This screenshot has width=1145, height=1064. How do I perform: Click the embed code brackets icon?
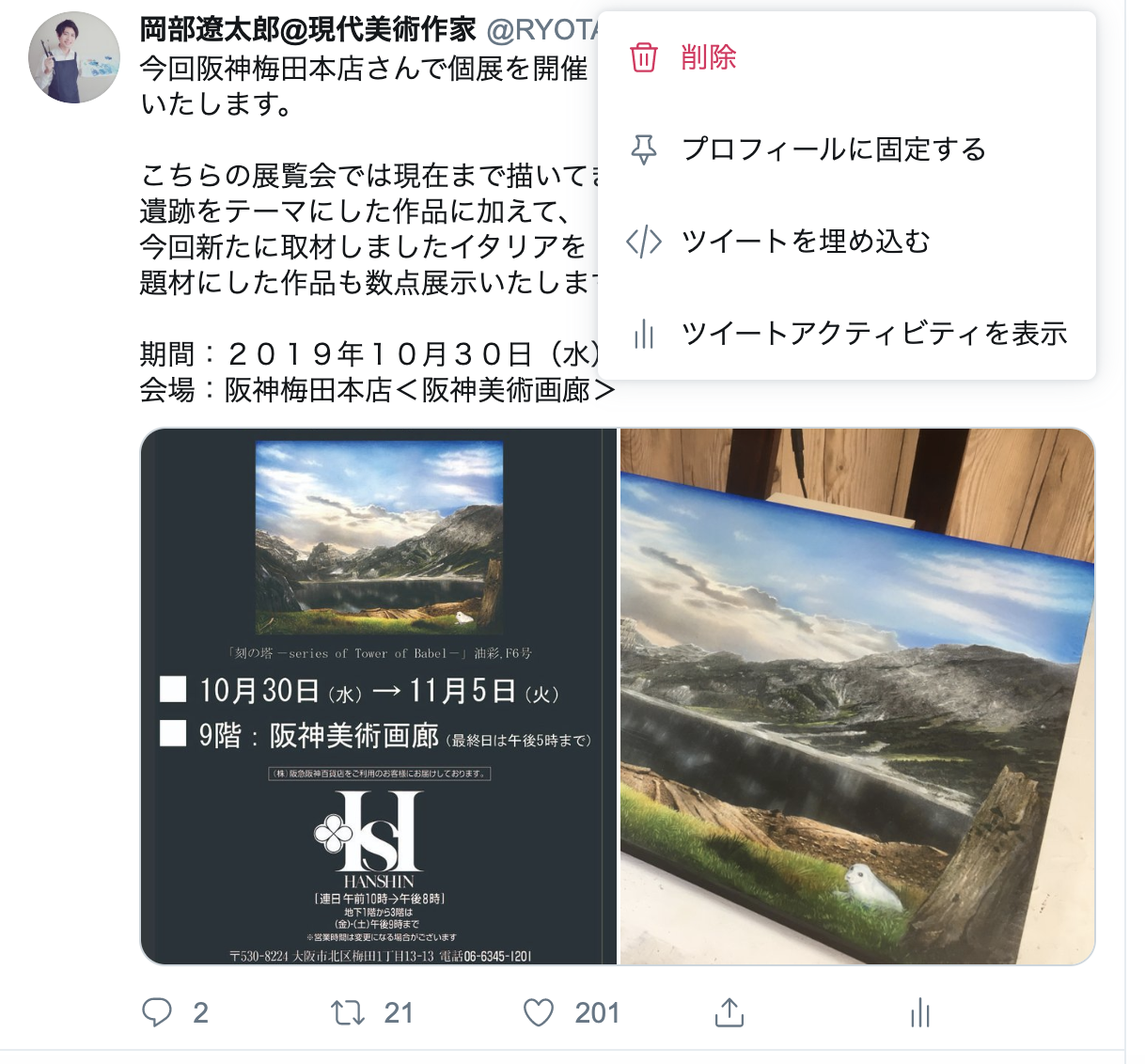click(644, 242)
